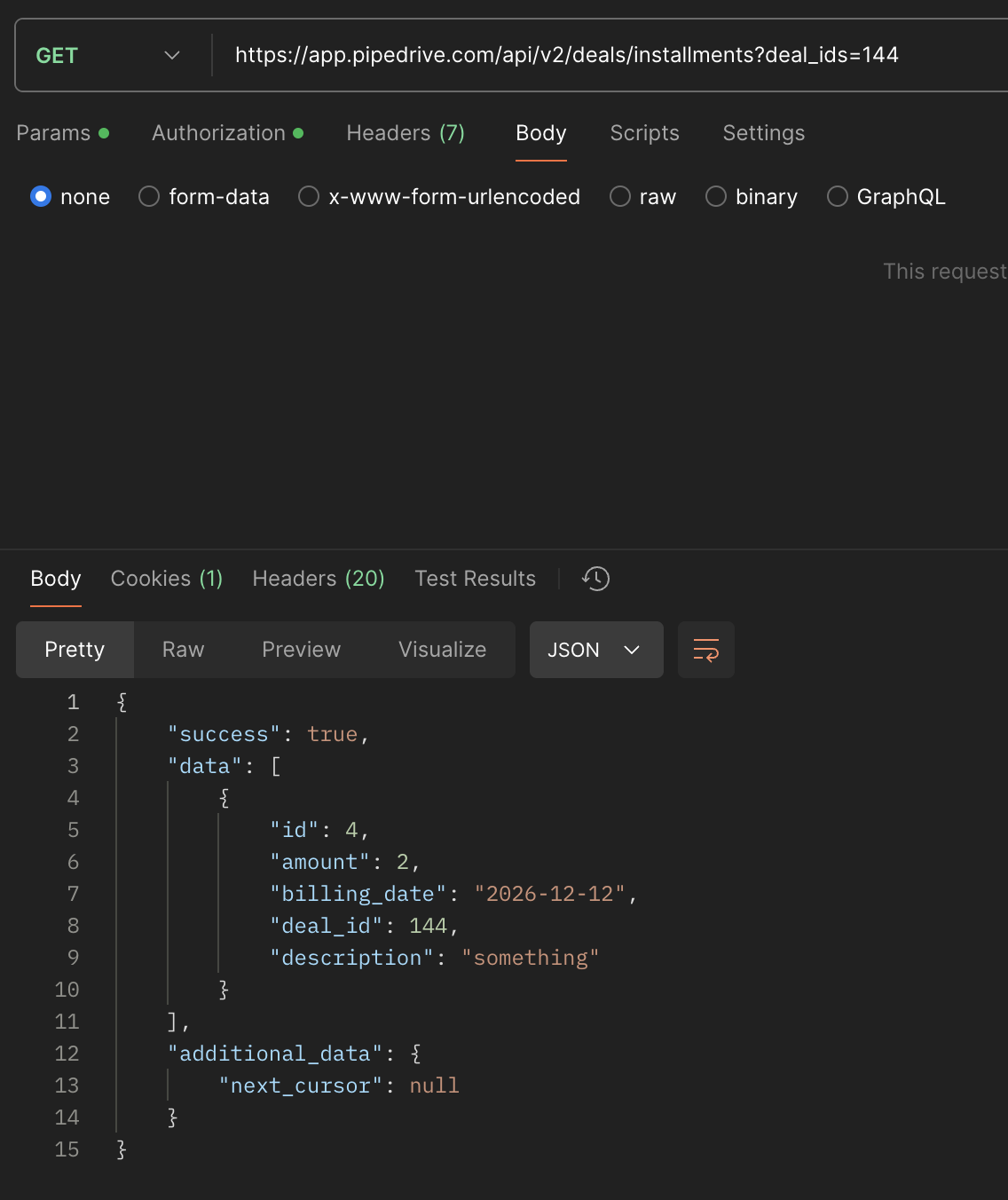
Task: Open request Headers (7) tab
Action: coord(406,133)
